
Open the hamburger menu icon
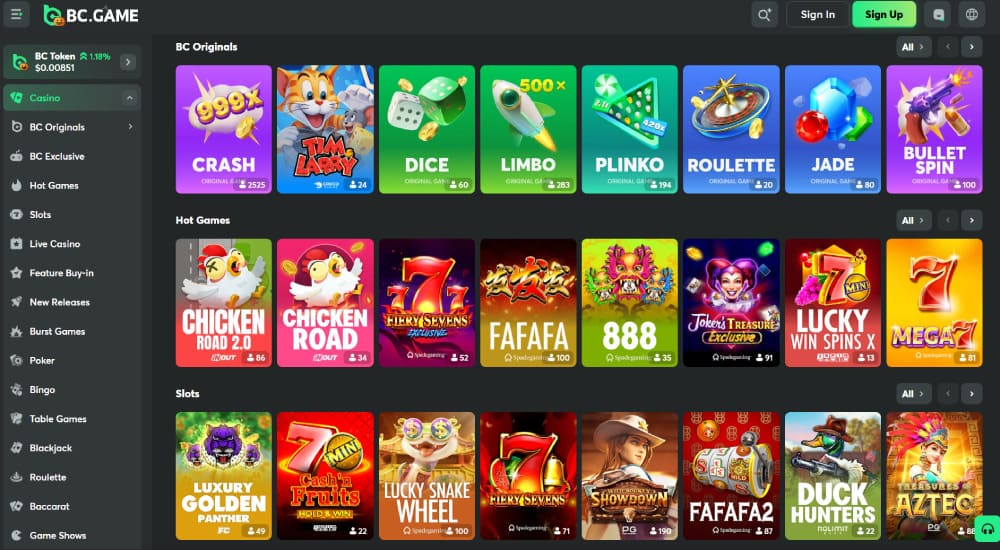click(17, 14)
